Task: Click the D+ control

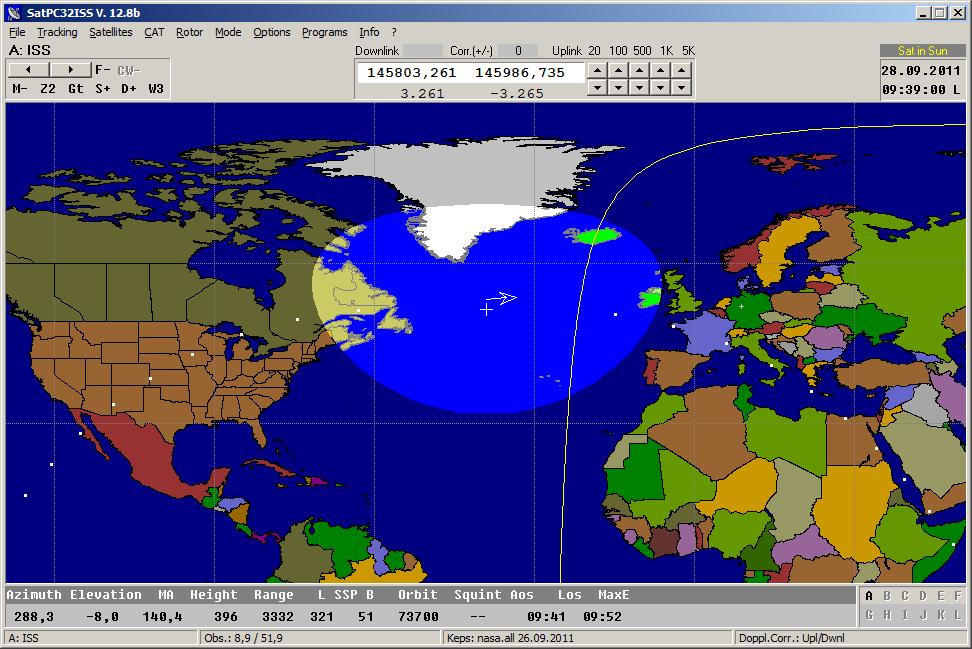Action: click(129, 89)
